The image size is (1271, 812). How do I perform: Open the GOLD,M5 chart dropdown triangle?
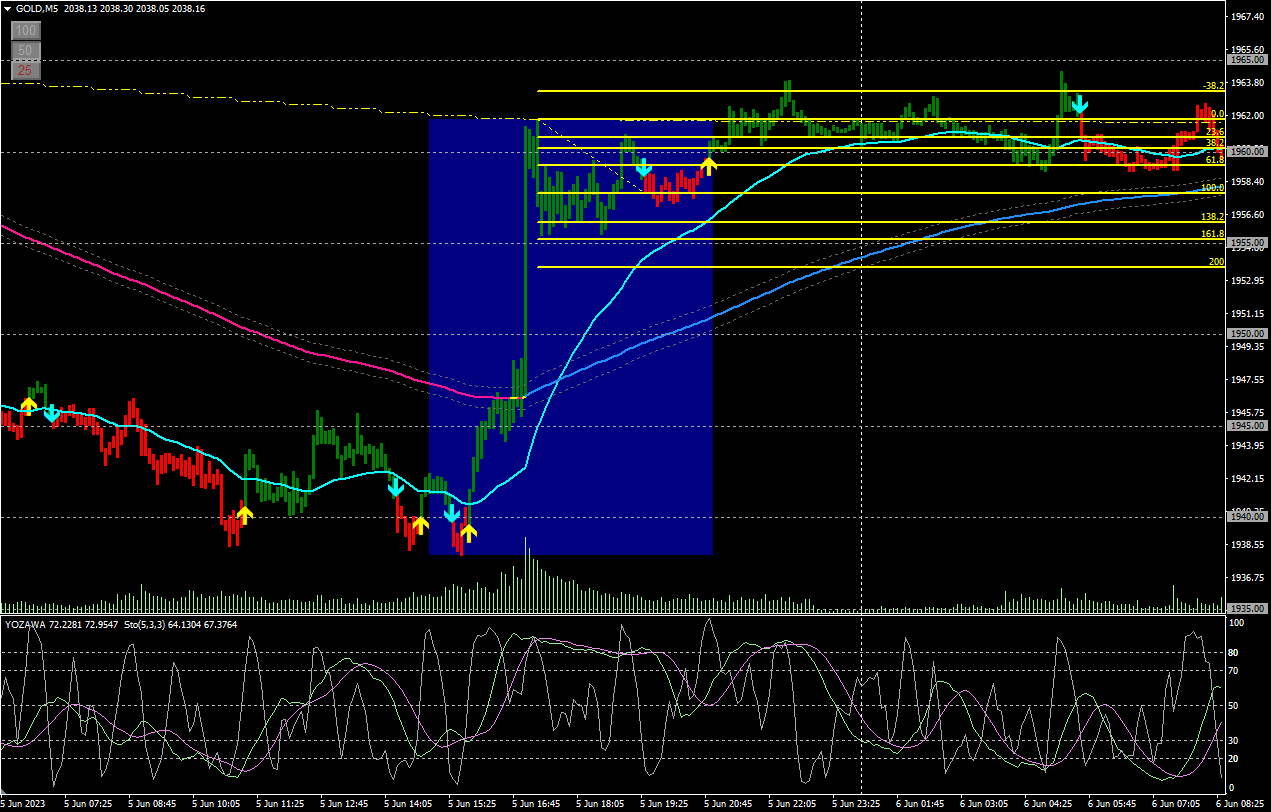7,8
